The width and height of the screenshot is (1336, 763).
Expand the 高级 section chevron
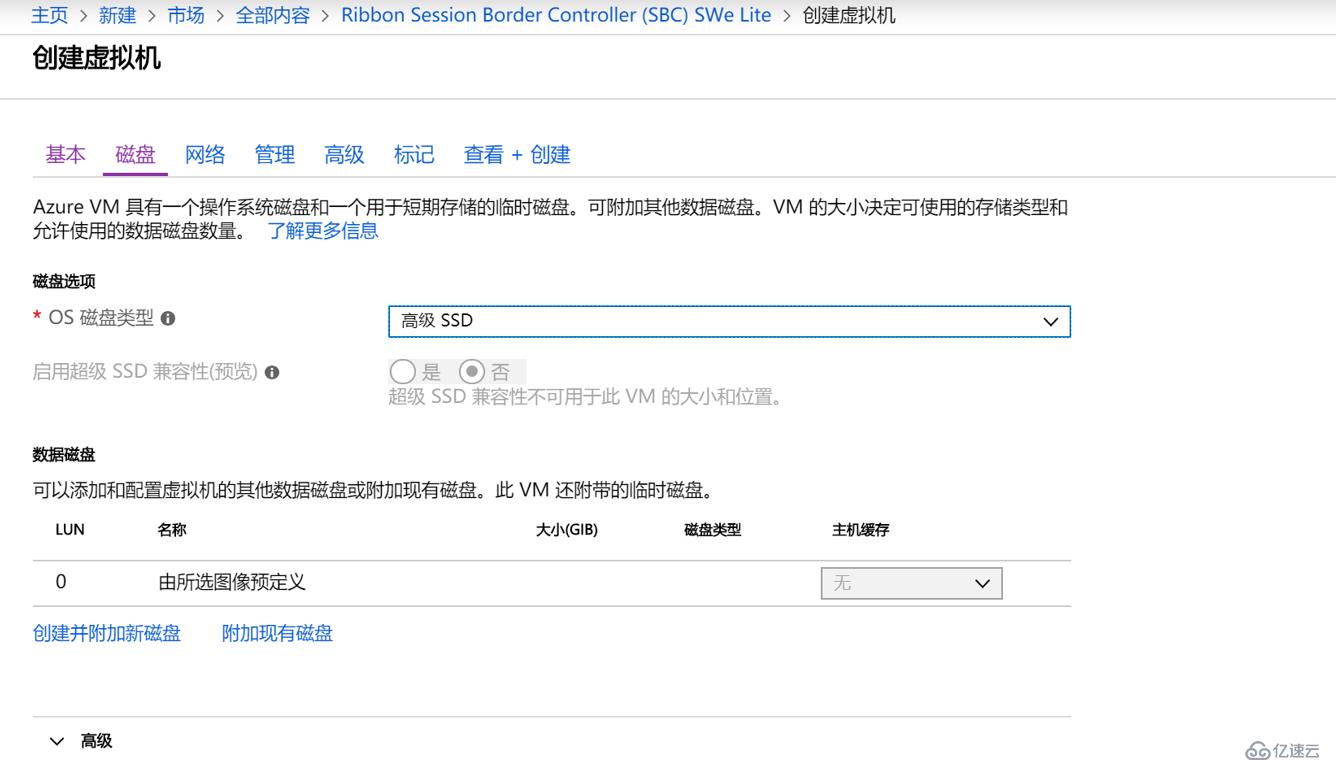point(57,741)
